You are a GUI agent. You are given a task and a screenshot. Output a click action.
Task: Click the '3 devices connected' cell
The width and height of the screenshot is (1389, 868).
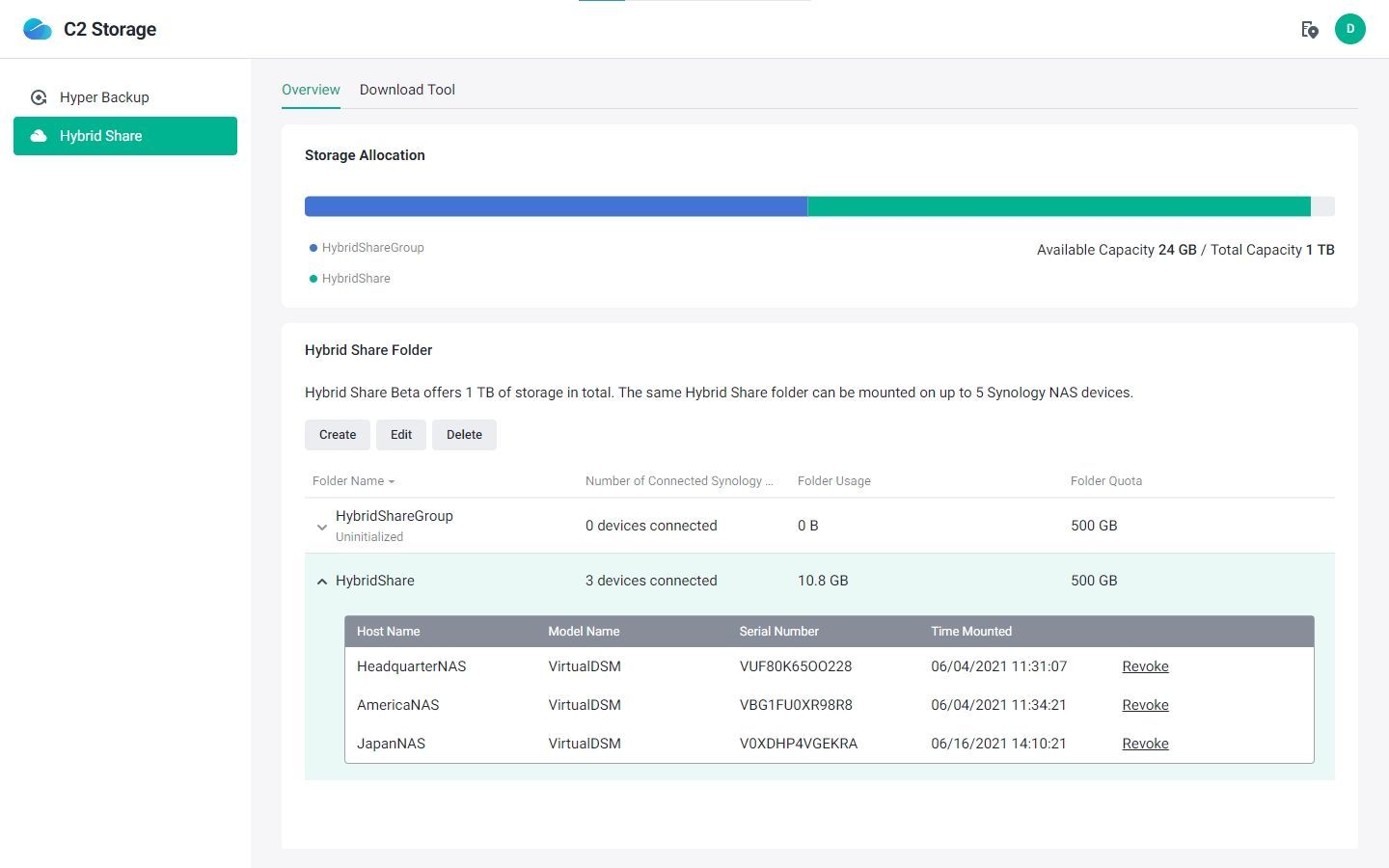[x=651, y=581]
